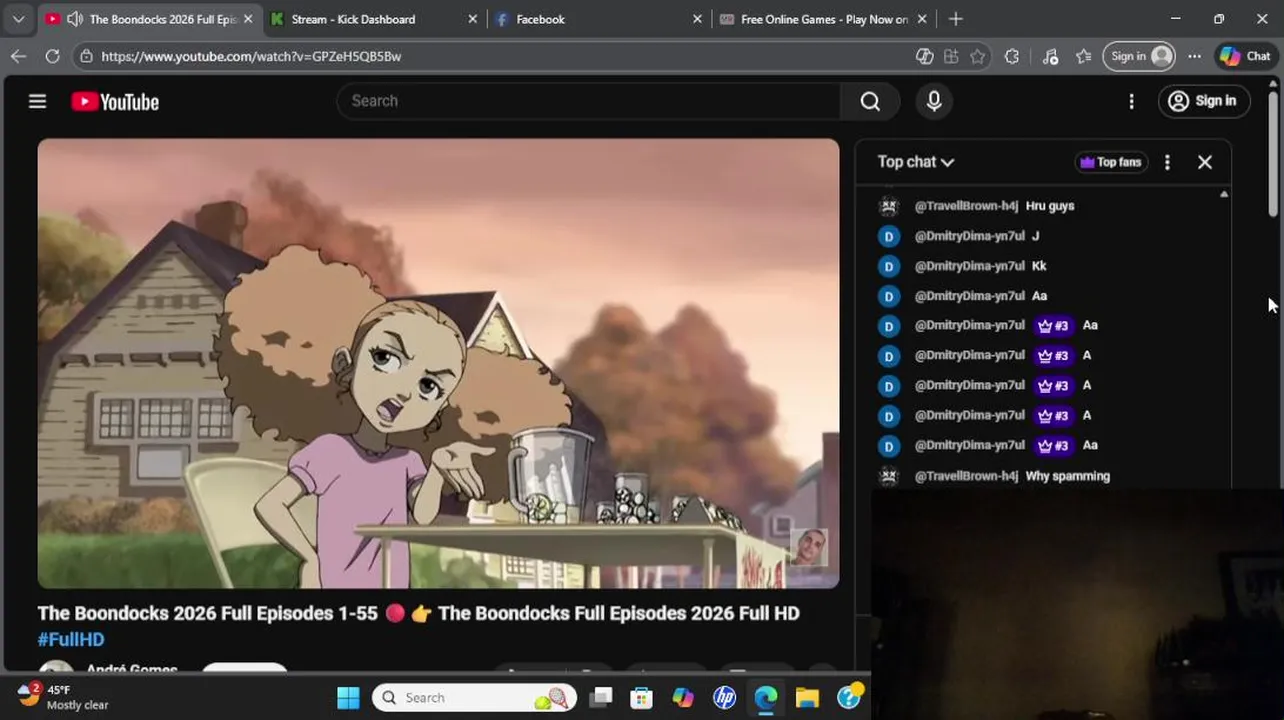This screenshot has height=720, width=1284.
Task: Focus the YouTube search box
Action: click(590, 101)
